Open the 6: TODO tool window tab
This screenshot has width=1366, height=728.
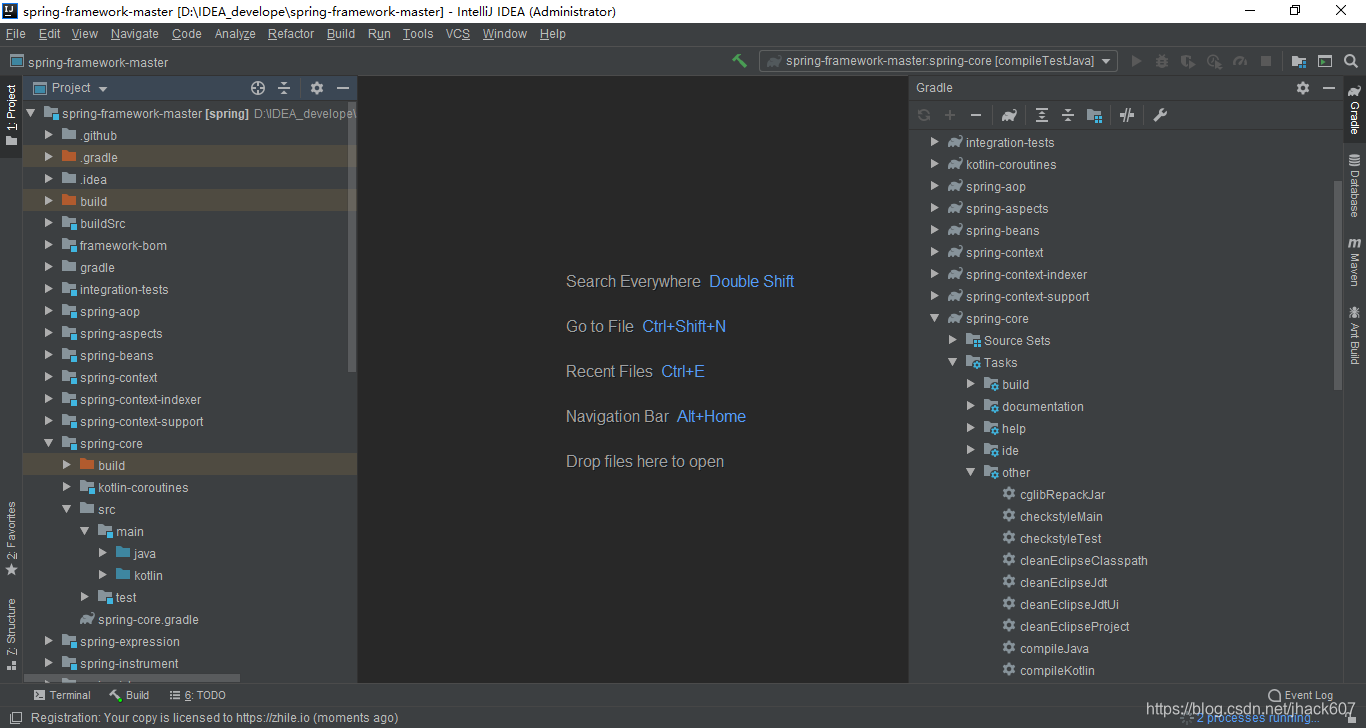198,695
